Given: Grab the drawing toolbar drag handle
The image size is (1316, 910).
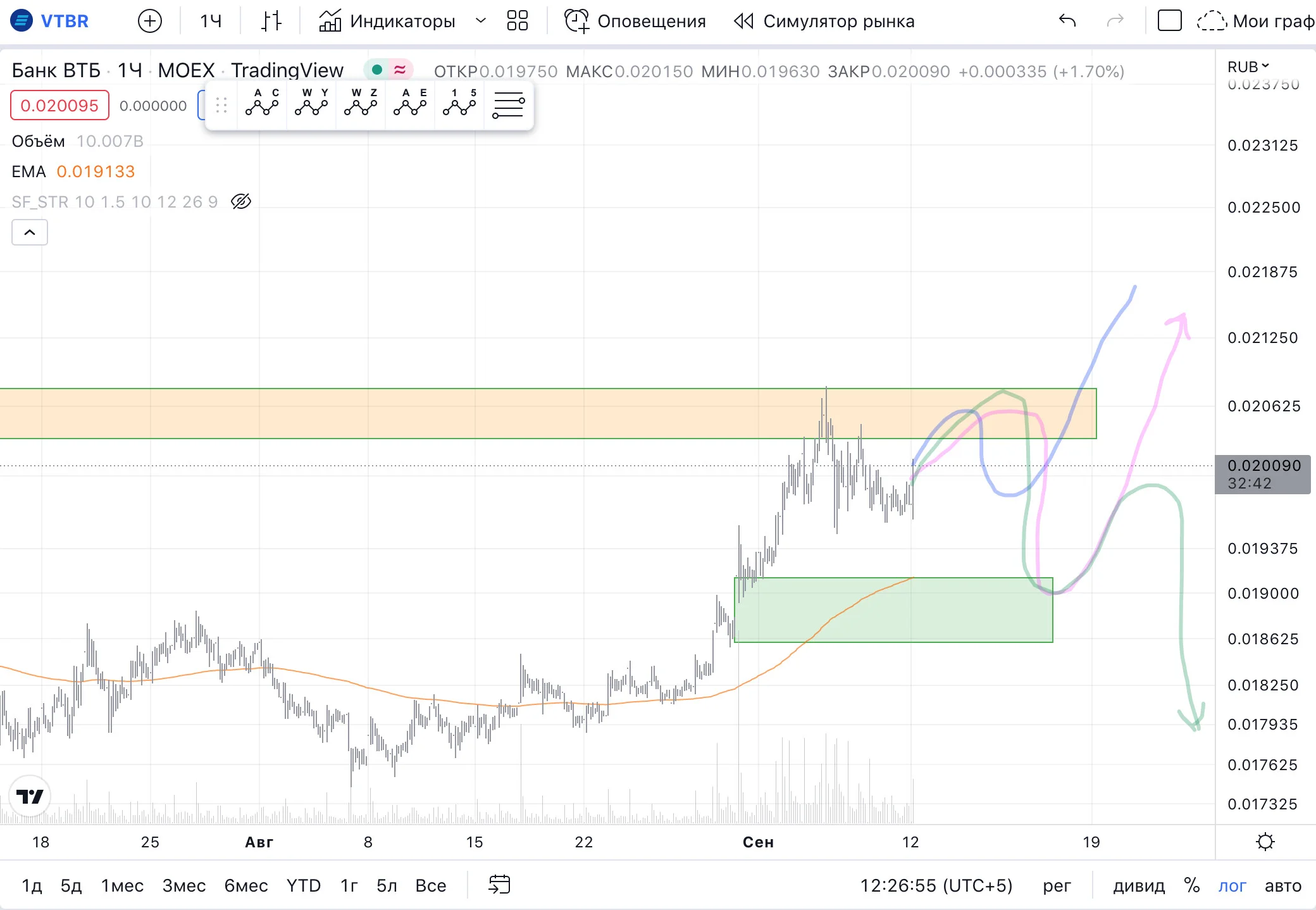Looking at the screenshot, I should coord(221,105).
